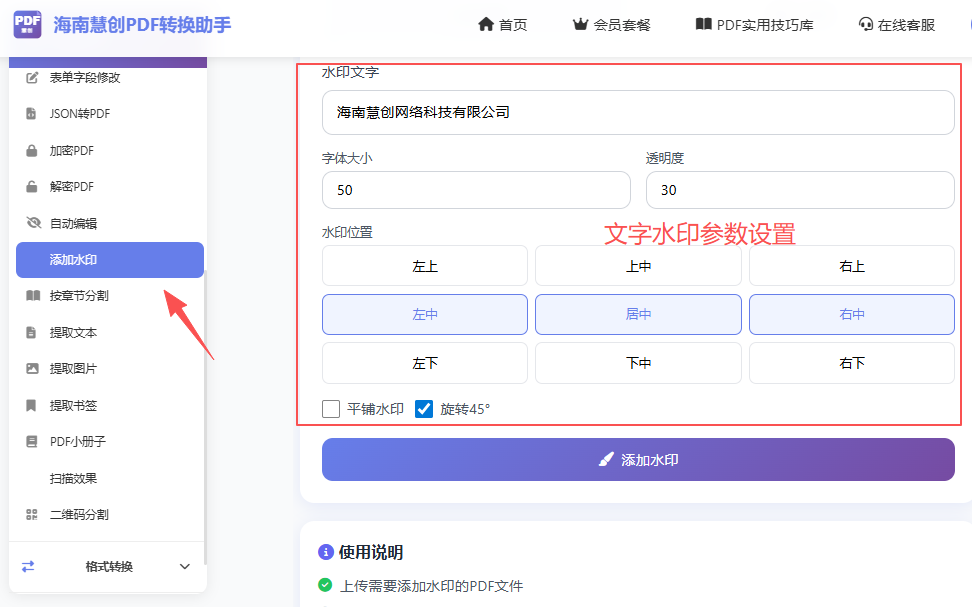
Task: Select 左中 watermark position
Action: coord(425,314)
